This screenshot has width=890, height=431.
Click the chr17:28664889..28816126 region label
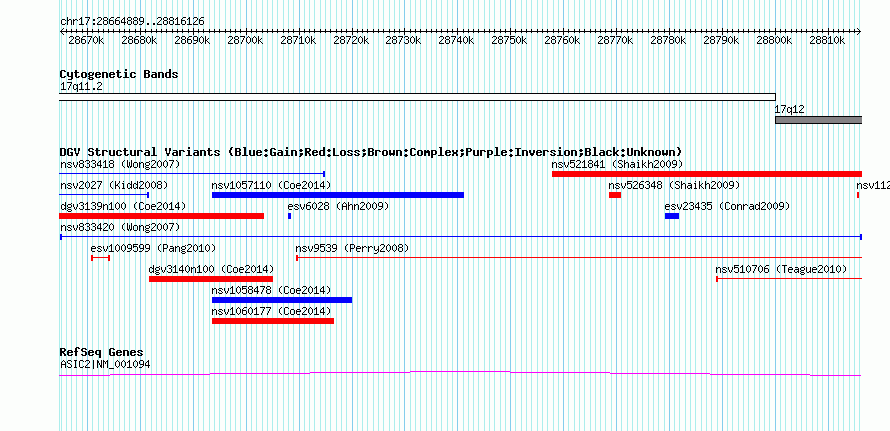coord(132,22)
